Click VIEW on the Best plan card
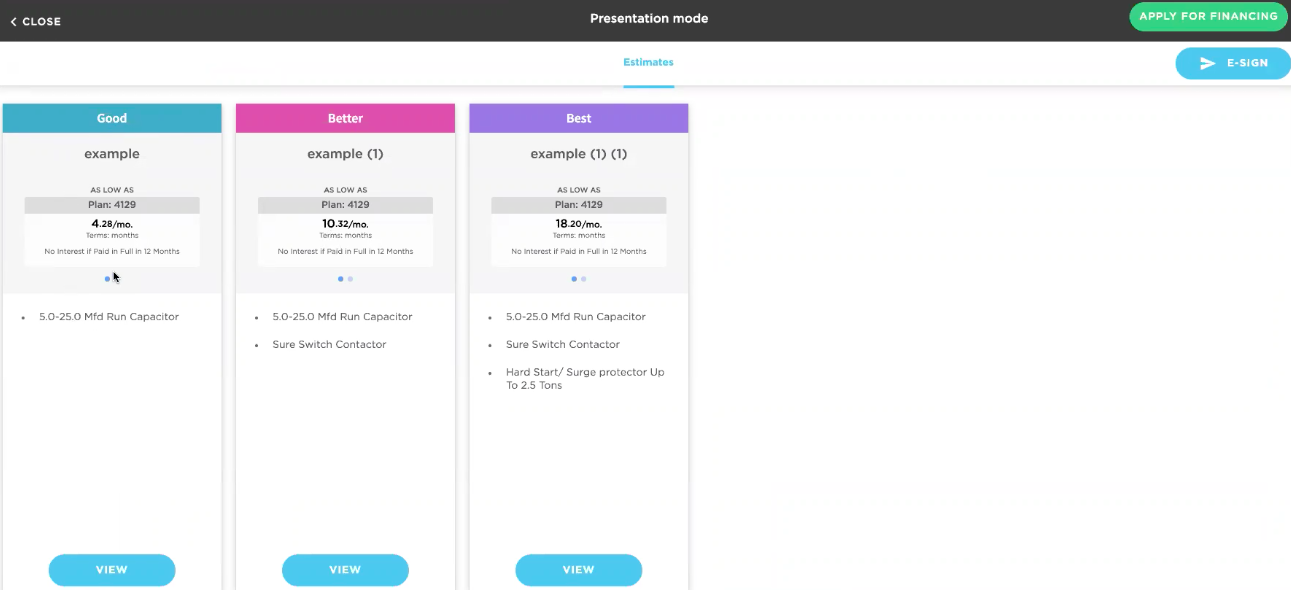Screen dimensions: 1291x590 tap(578, 569)
